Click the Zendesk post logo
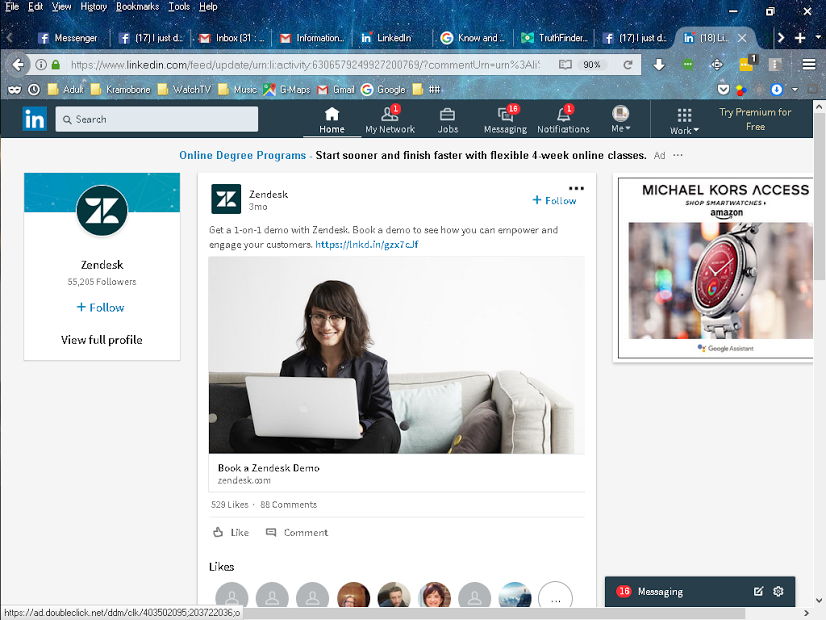This screenshot has height=620, width=826. [x=226, y=199]
